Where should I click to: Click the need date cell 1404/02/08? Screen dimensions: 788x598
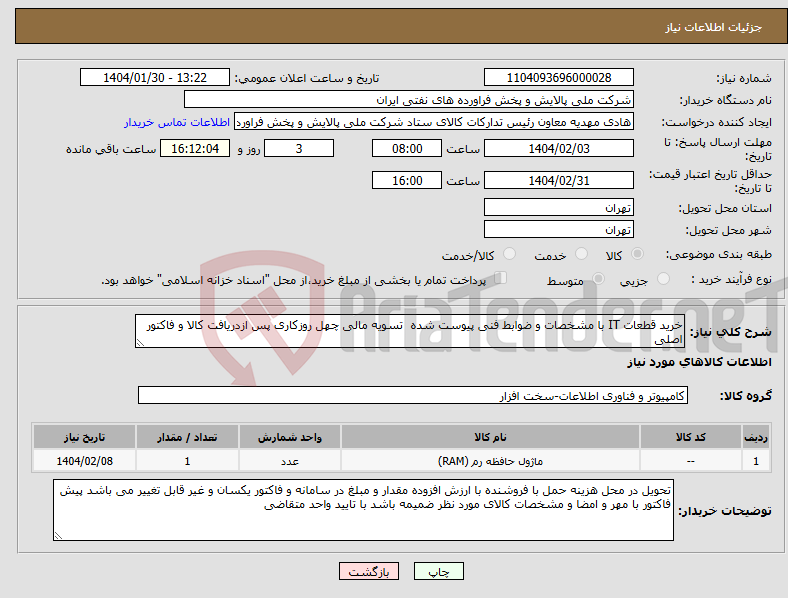[x=84, y=461]
